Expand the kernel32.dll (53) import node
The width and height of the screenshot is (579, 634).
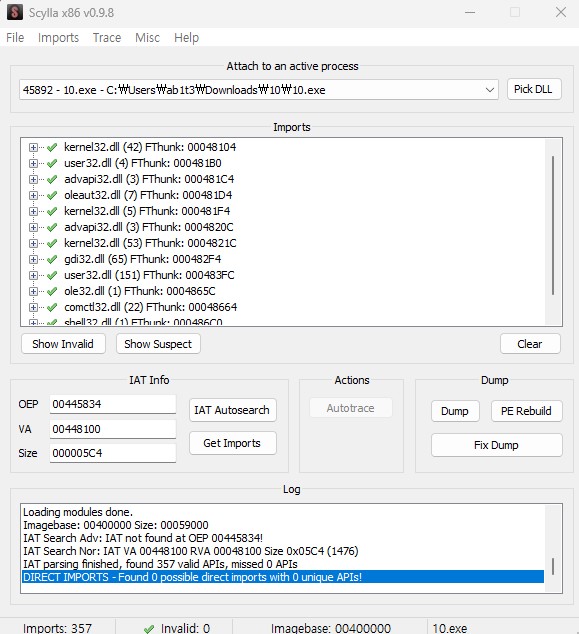(33, 243)
